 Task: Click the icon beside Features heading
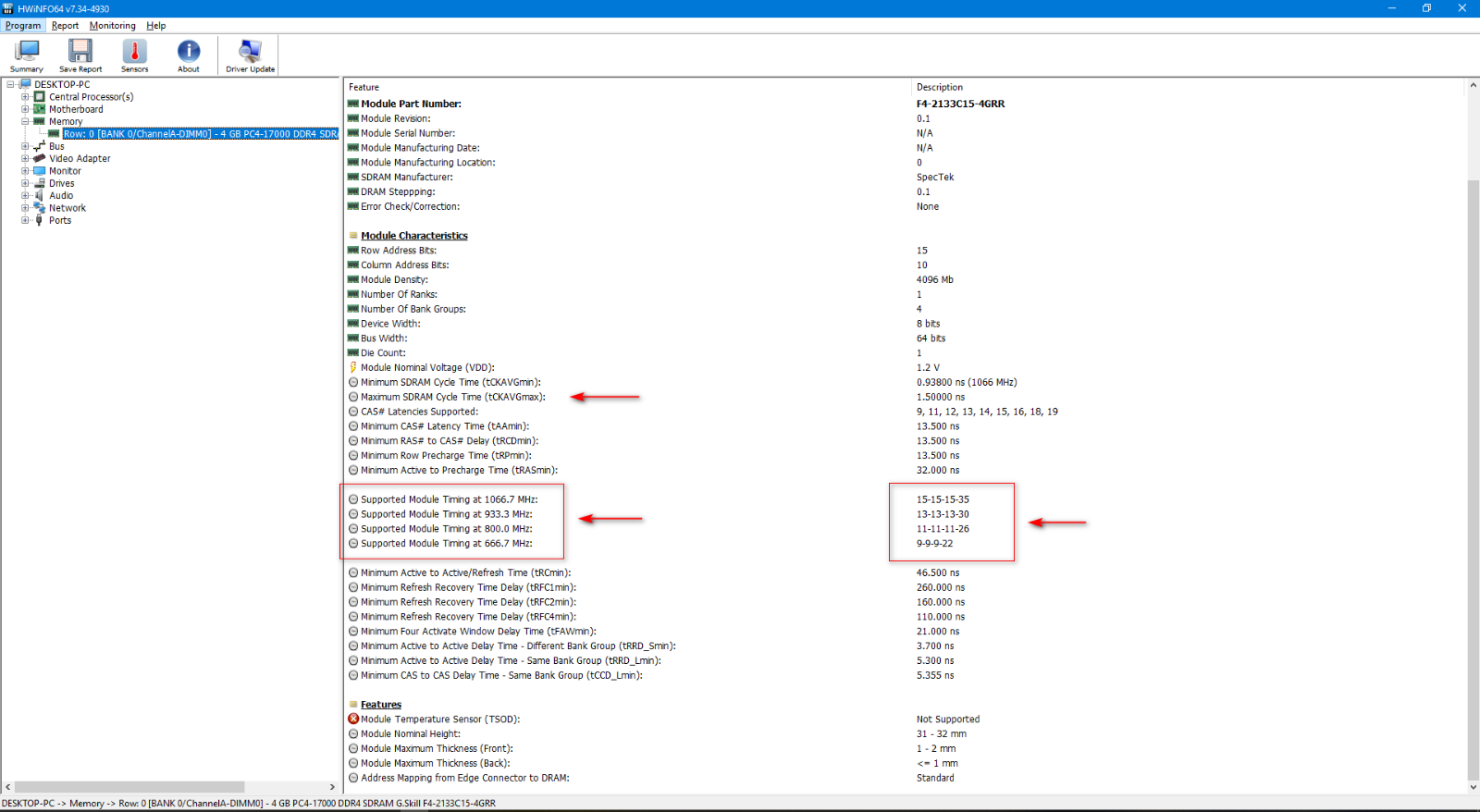[x=353, y=705]
